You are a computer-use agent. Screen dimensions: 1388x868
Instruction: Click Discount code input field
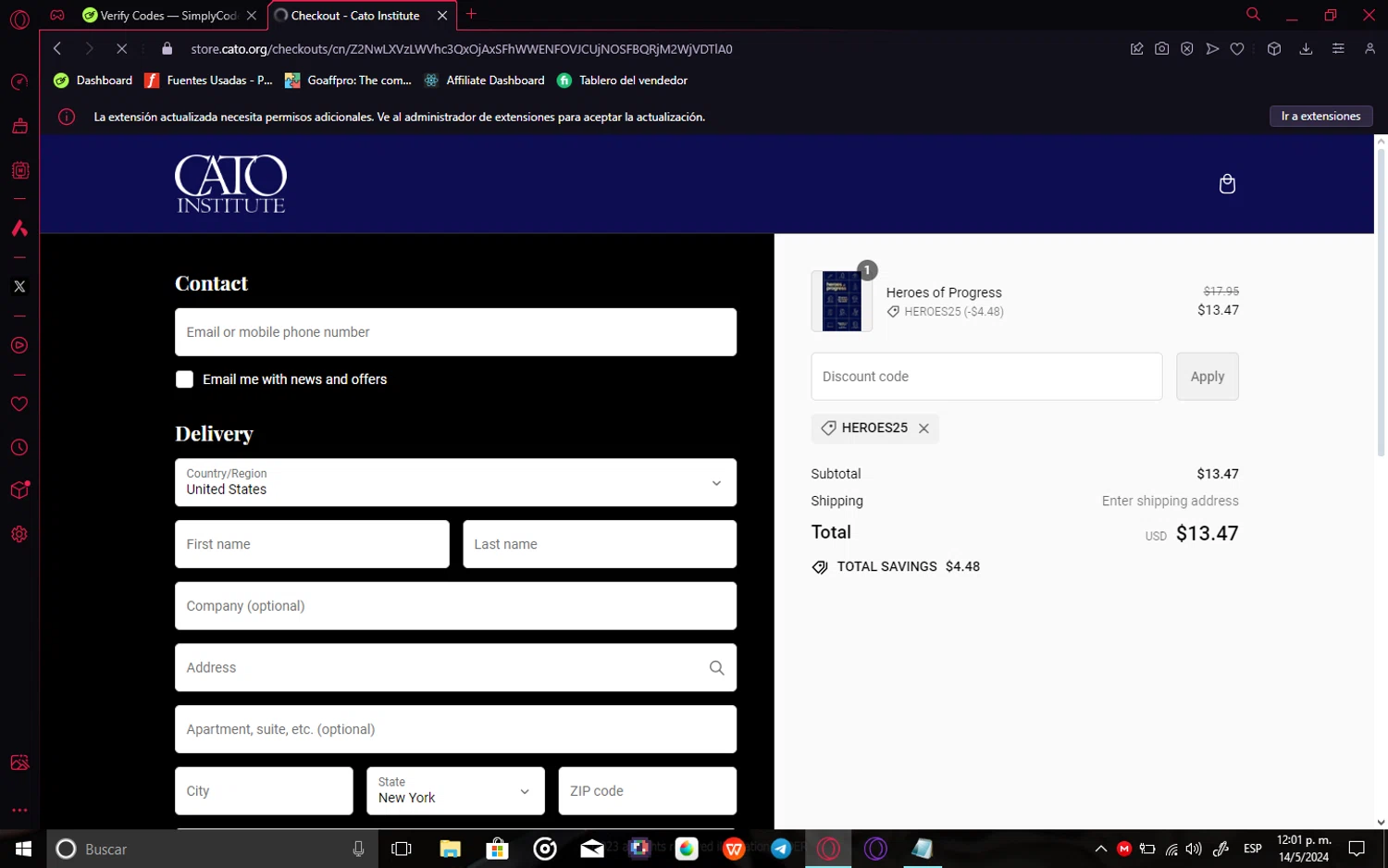coord(986,377)
